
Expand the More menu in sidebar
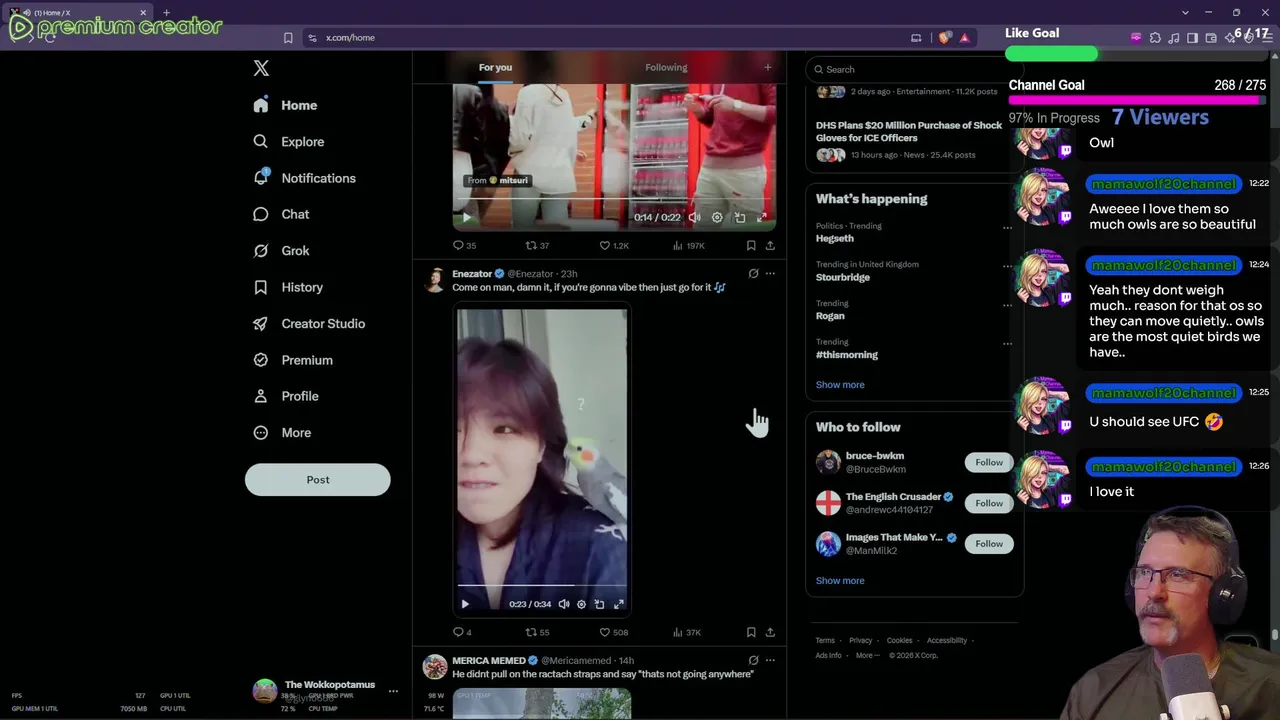click(282, 433)
